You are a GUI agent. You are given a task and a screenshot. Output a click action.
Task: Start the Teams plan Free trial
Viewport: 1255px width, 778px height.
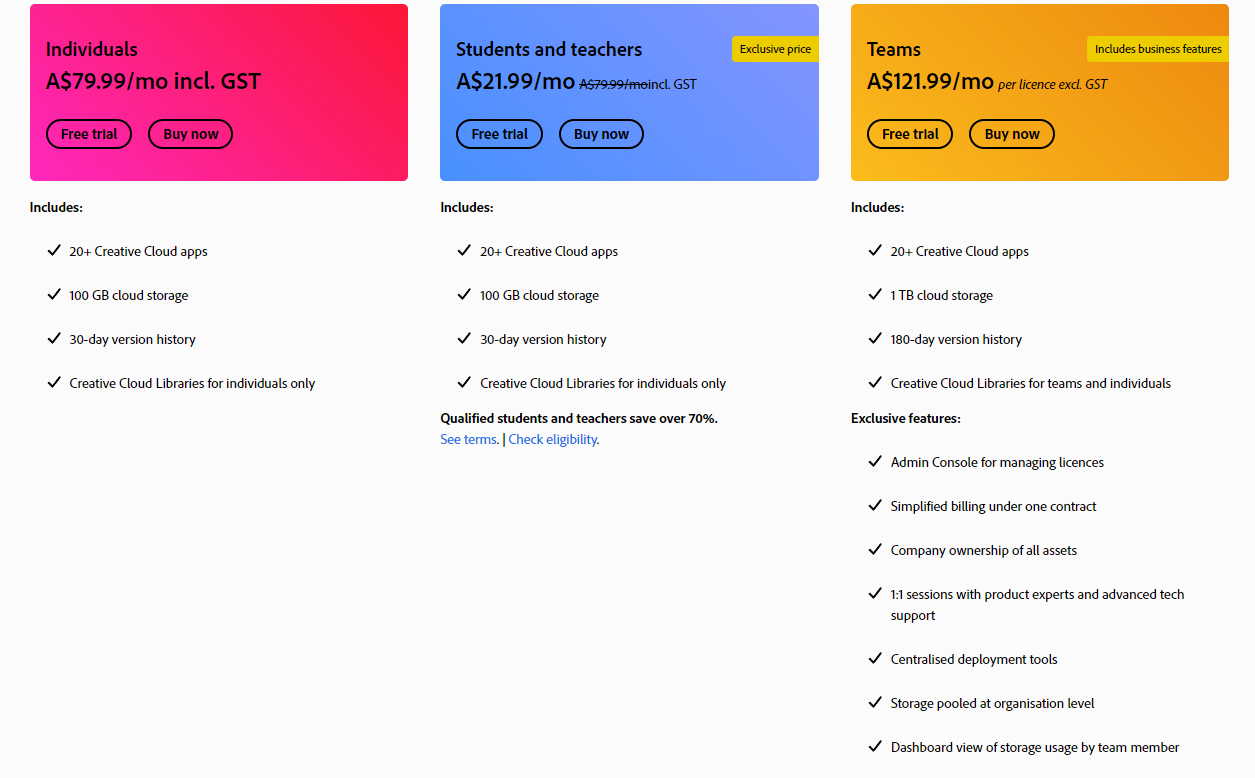click(910, 134)
